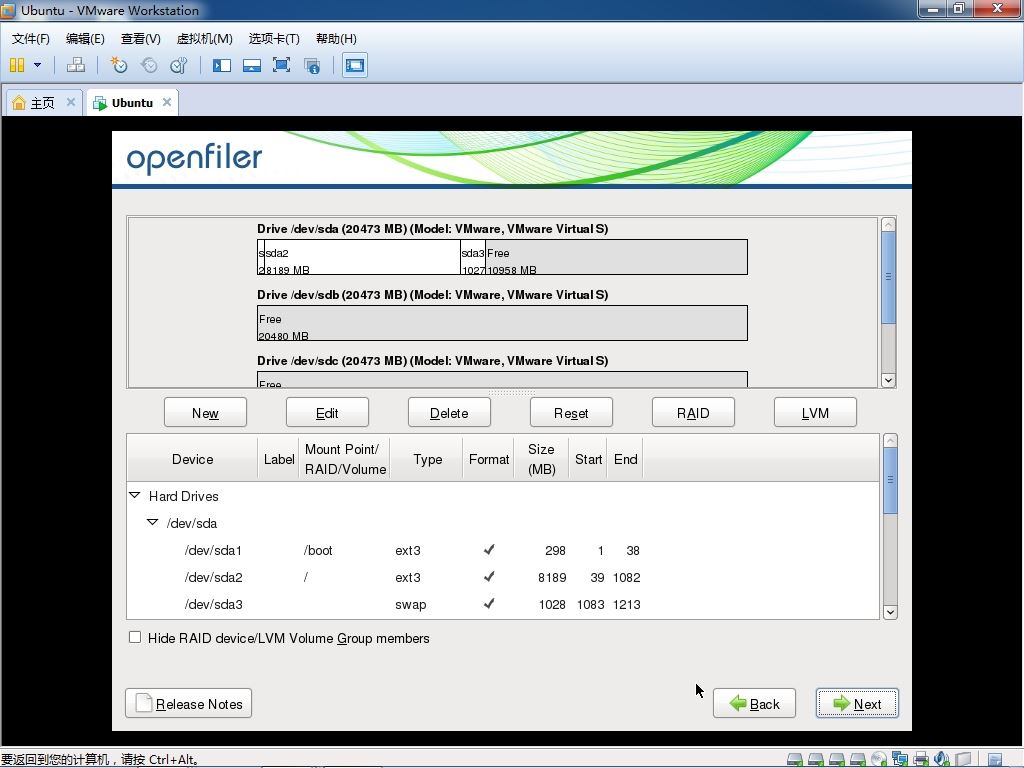Click the Send Ctrl+Alt+Del toolbar icon
1024x768 pixels.
tap(76, 65)
